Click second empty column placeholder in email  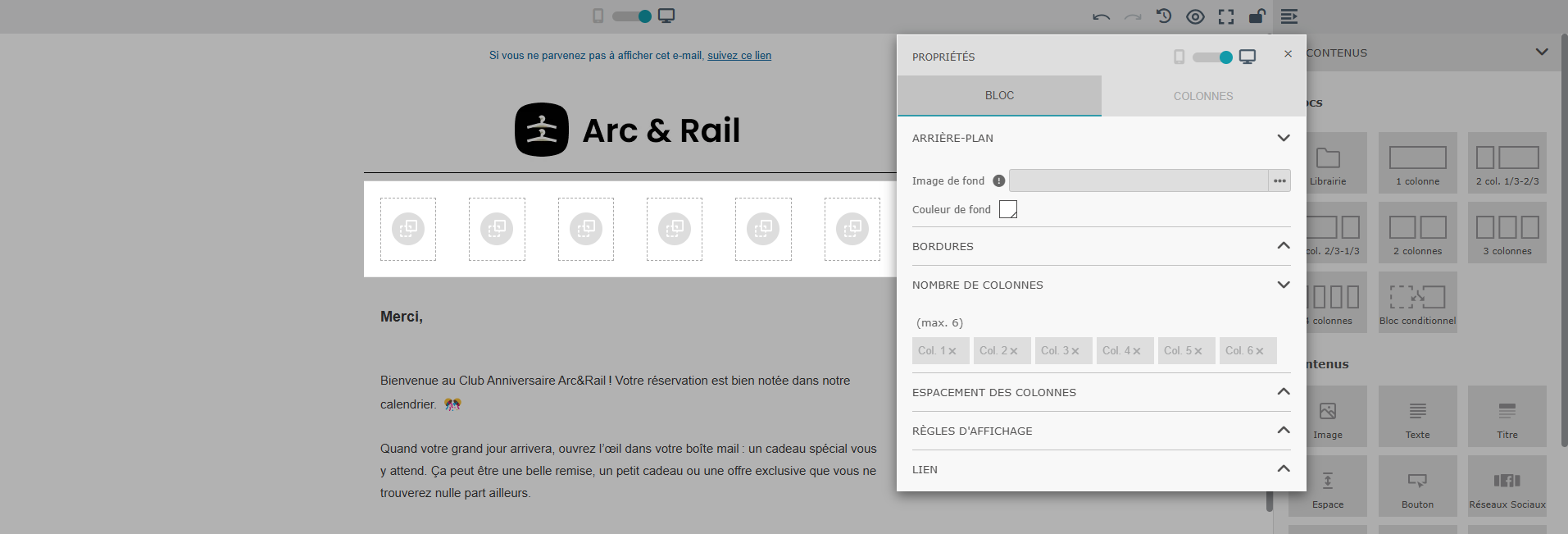point(497,229)
